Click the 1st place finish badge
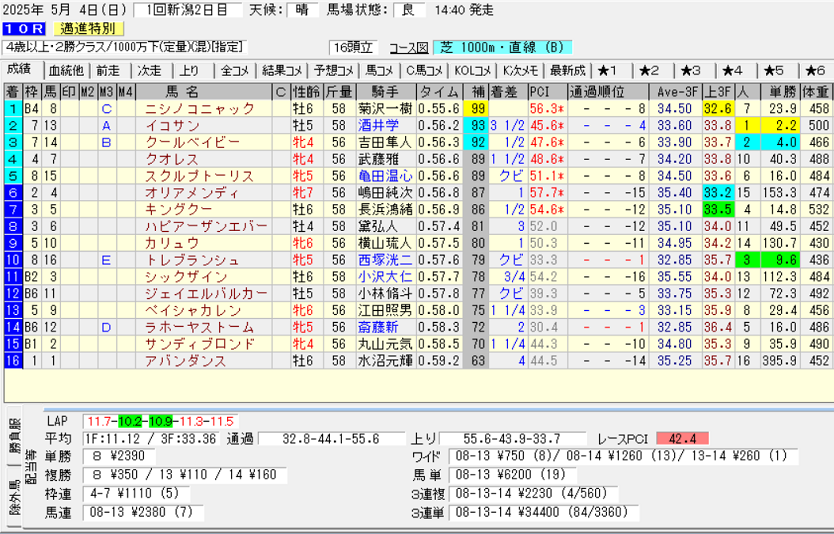Viewport: 834px width, 534px height. pos(12,108)
